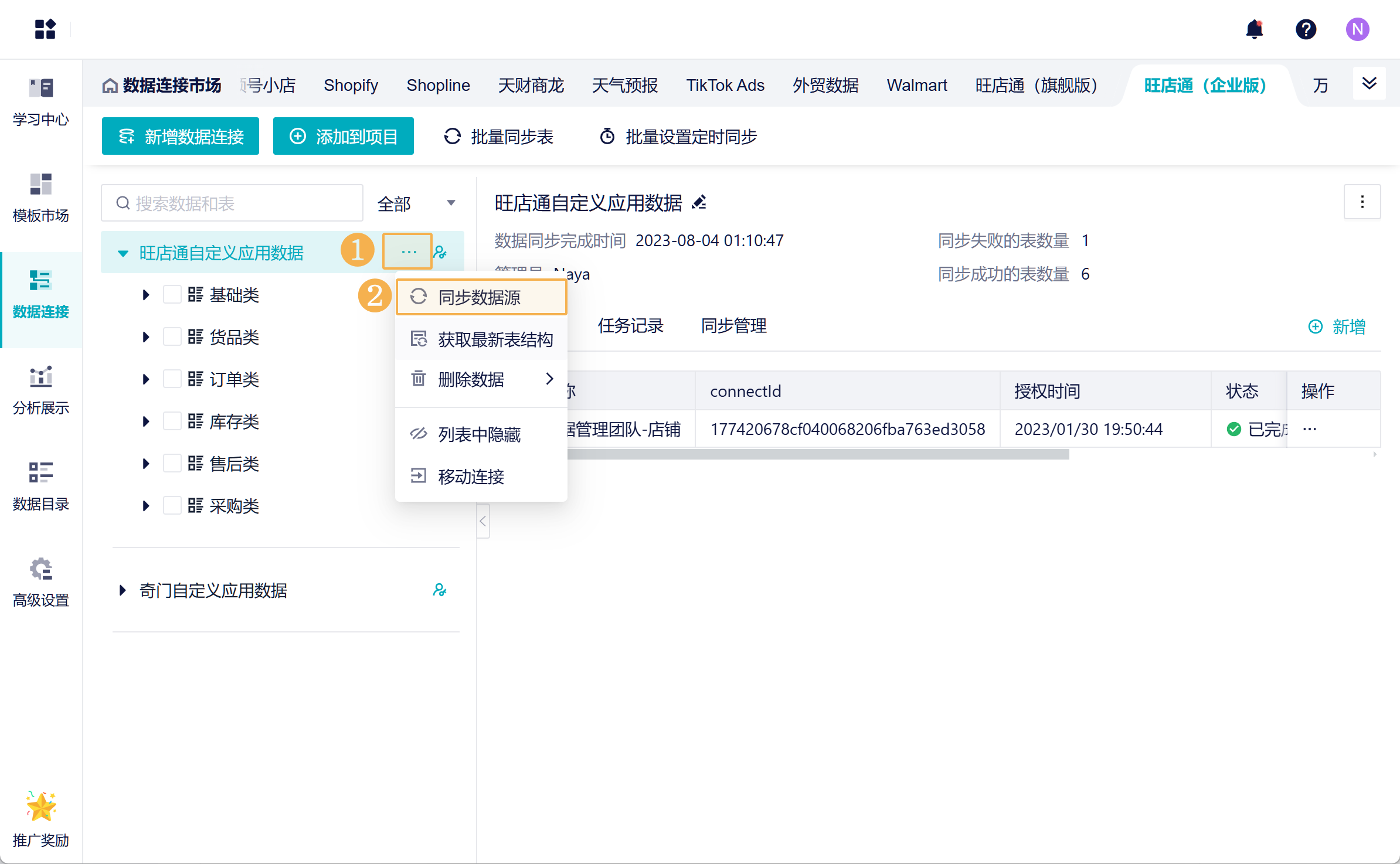Expand the tab overflow chevron at far right
Image resolution: width=1400 pixels, height=864 pixels.
coord(1369,84)
